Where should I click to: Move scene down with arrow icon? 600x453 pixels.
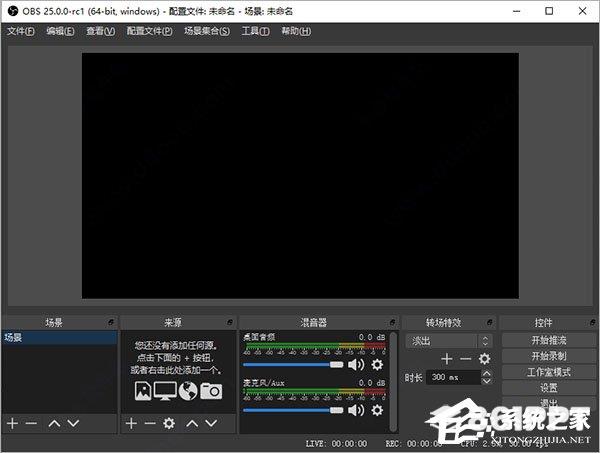[x=73, y=423]
